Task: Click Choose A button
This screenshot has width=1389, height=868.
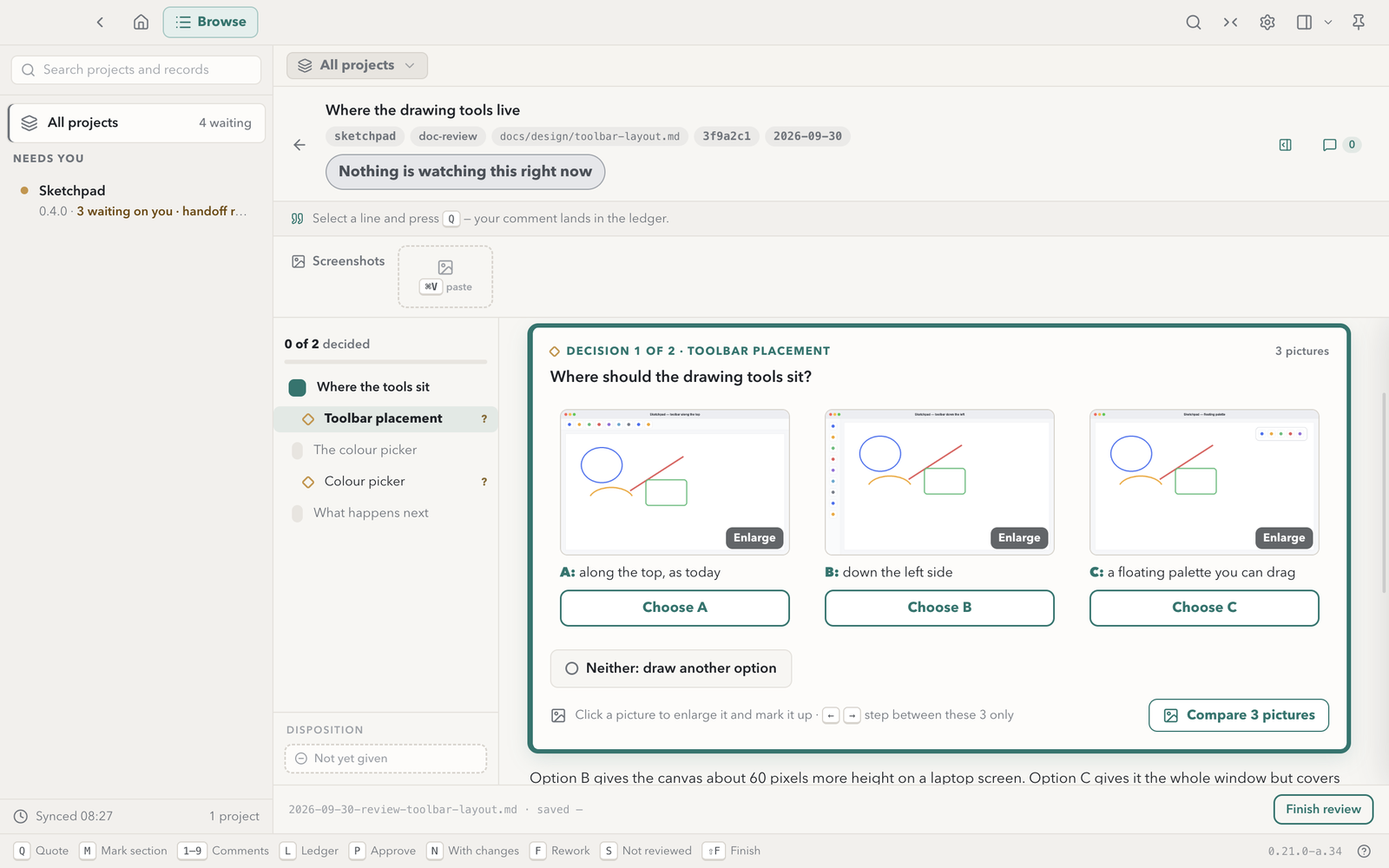Action: tap(675, 608)
